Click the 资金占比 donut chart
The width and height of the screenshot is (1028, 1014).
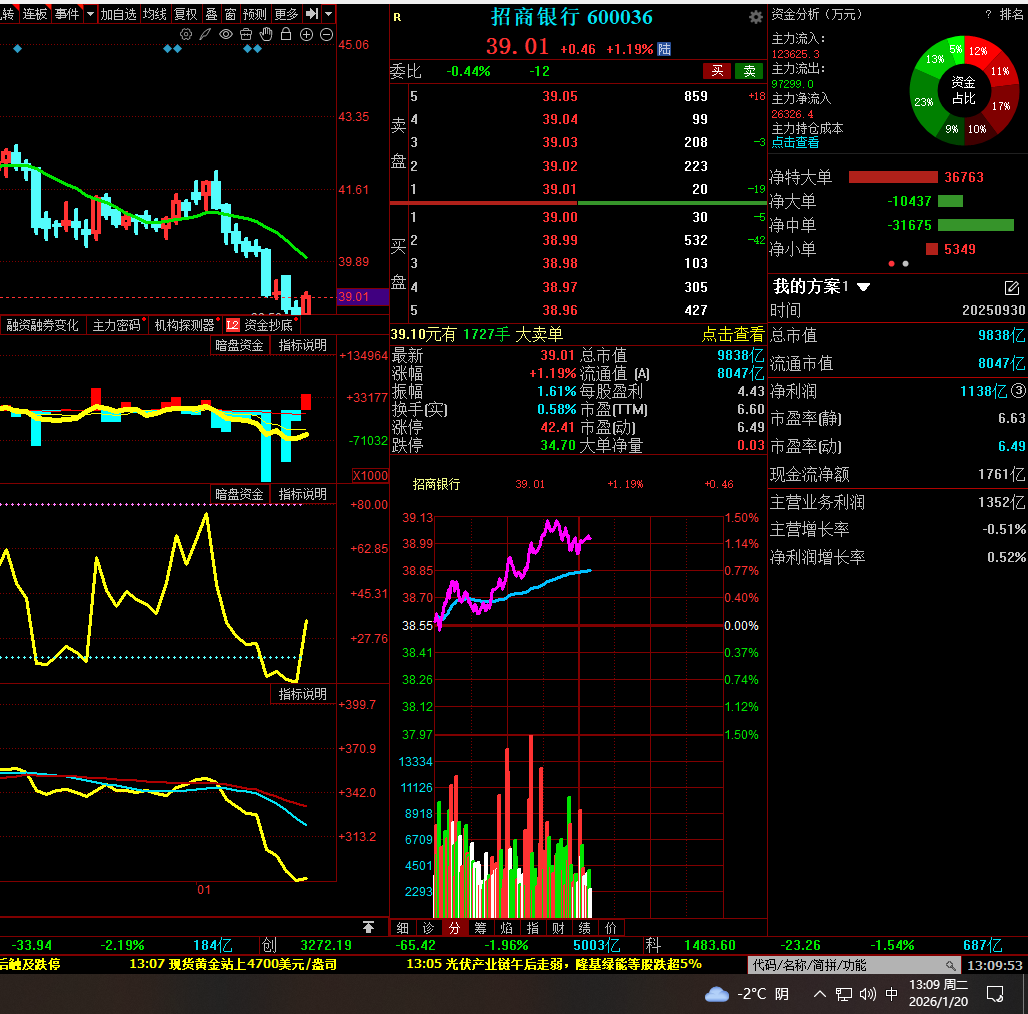click(964, 90)
